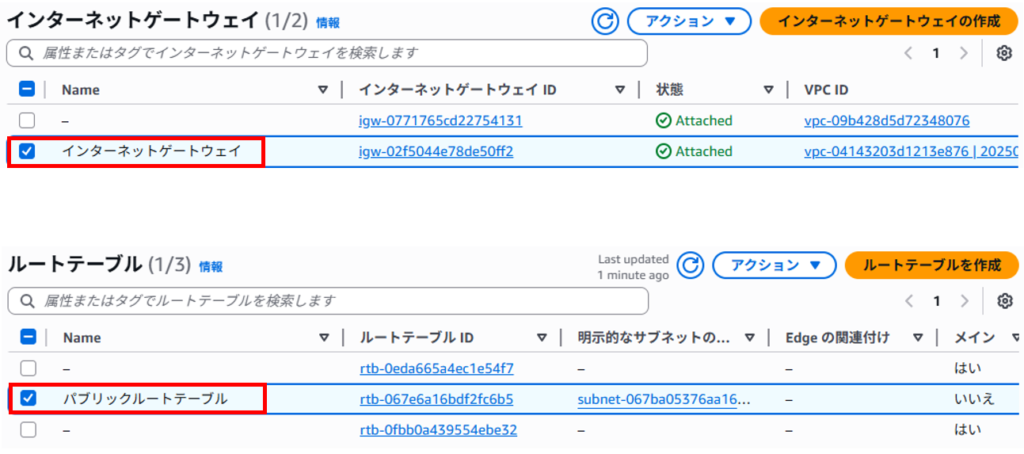The height and width of the screenshot is (454, 1024).
Task: Open link rtb-067e6a16bdf2fc6b5
Action: [x=436, y=398]
